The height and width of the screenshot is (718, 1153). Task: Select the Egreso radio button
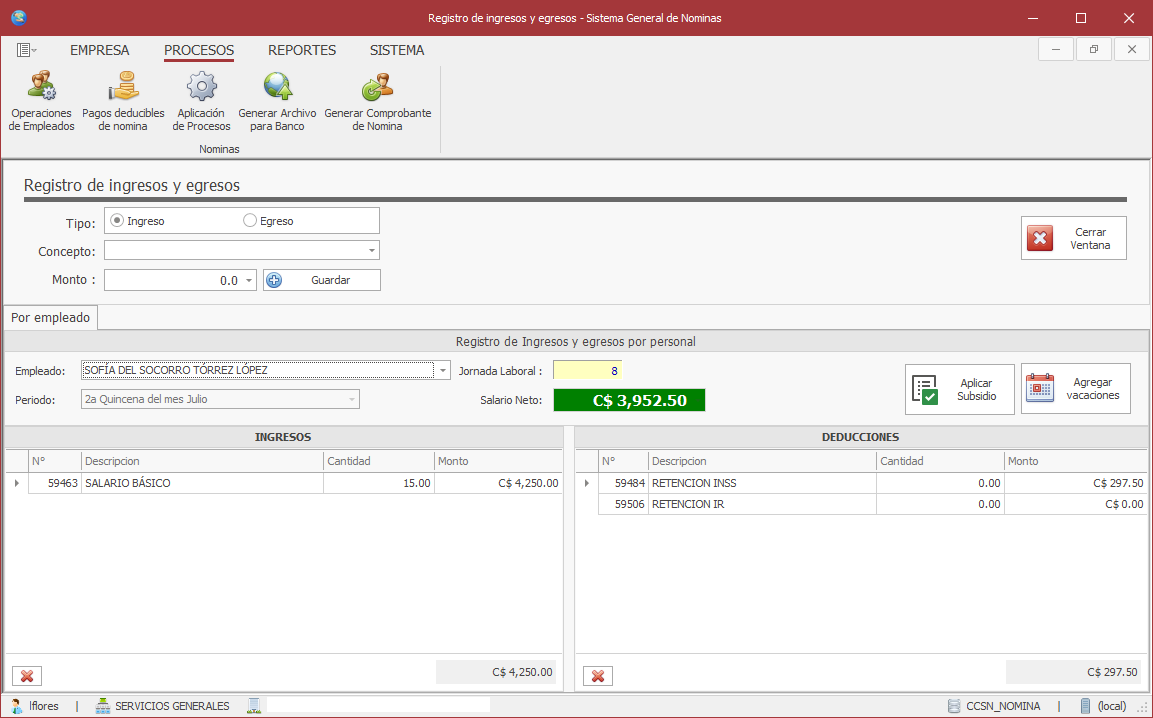250,221
